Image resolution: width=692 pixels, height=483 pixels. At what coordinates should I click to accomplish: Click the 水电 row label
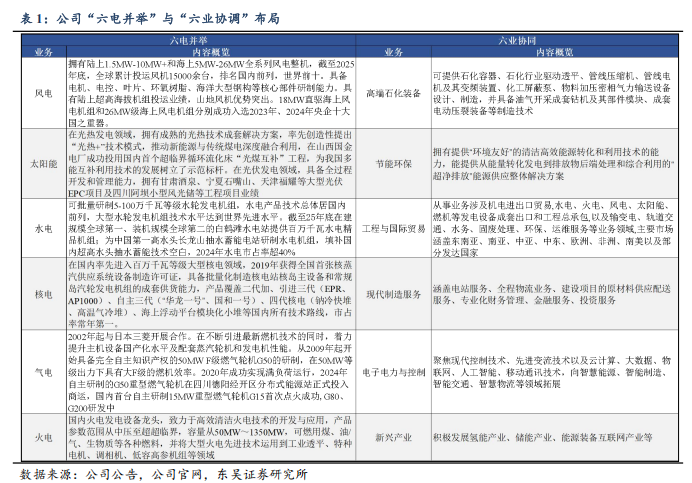click(x=44, y=226)
